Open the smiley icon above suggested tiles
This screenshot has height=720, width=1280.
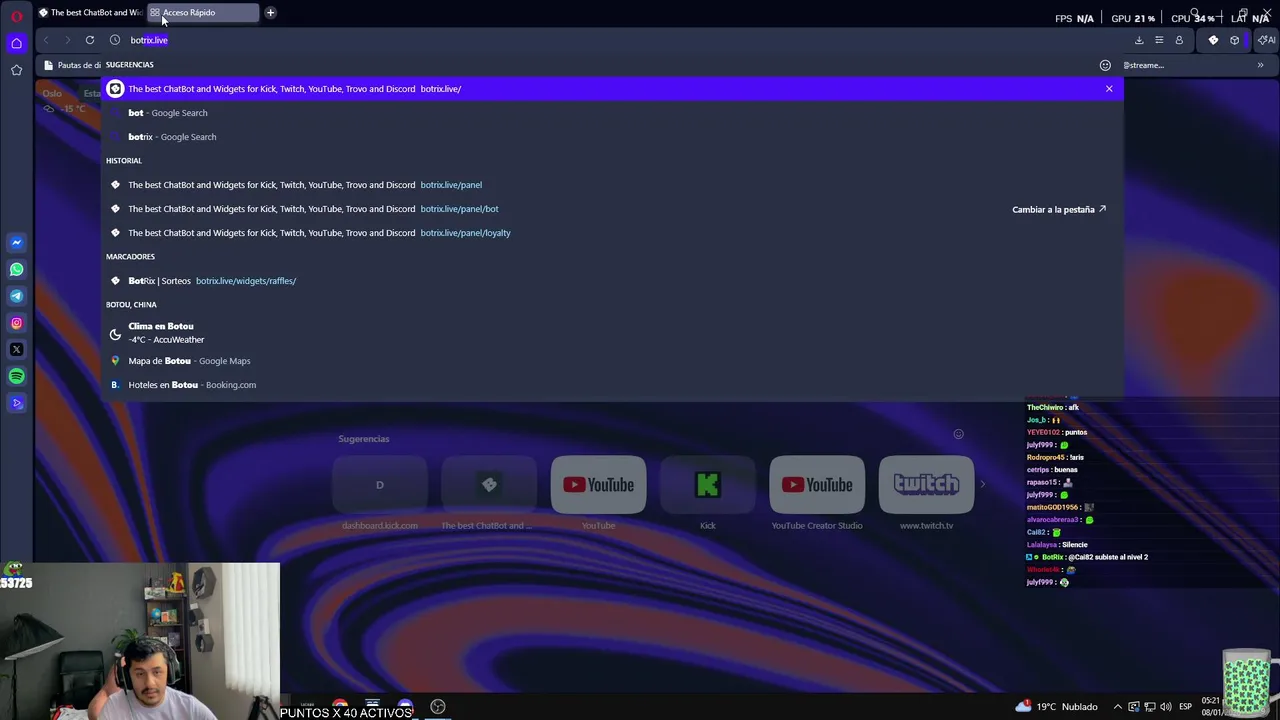point(958,434)
